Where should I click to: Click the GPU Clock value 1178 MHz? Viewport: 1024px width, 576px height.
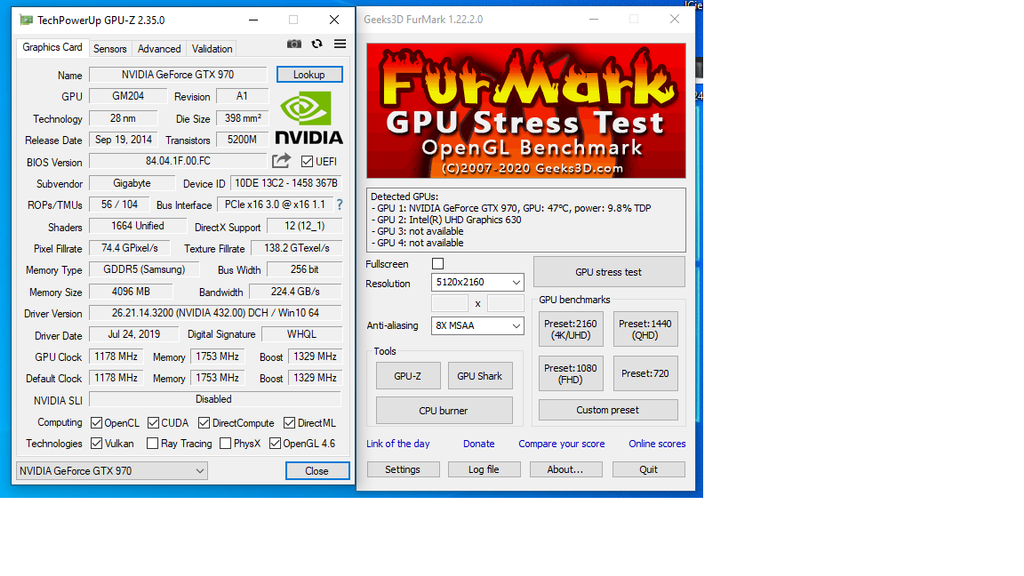pyautogui.click(x=116, y=357)
